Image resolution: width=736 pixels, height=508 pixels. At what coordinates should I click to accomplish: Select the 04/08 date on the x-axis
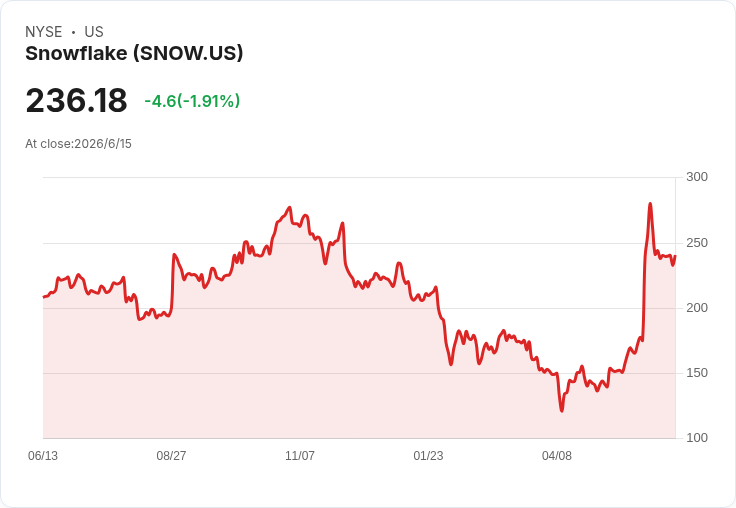coord(557,455)
